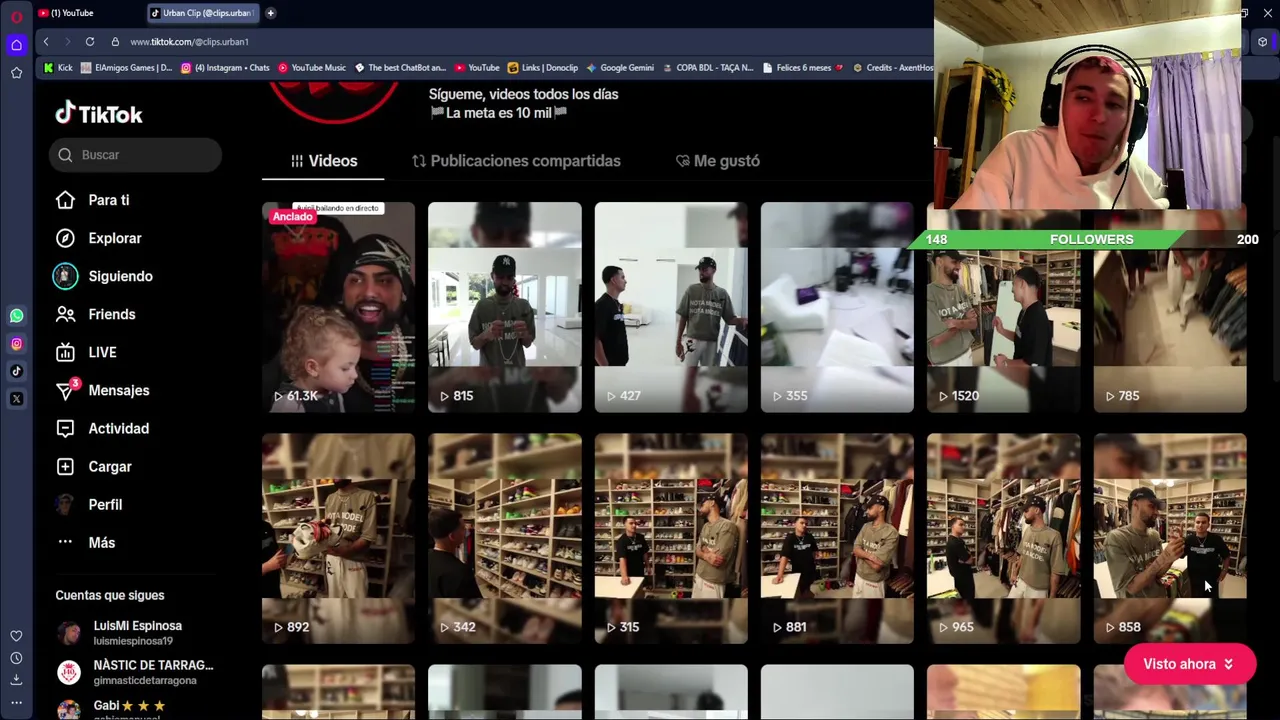Go back with the browser back arrow

pyautogui.click(x=46, y=42)
